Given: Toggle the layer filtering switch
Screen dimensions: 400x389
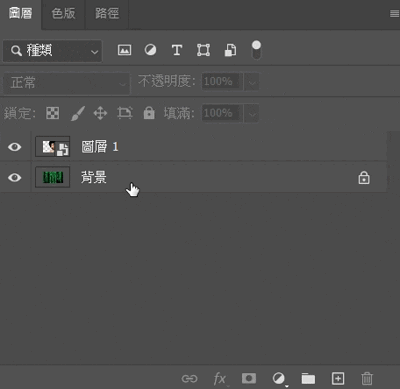Looking at the screenshot, I should (256, 50).
